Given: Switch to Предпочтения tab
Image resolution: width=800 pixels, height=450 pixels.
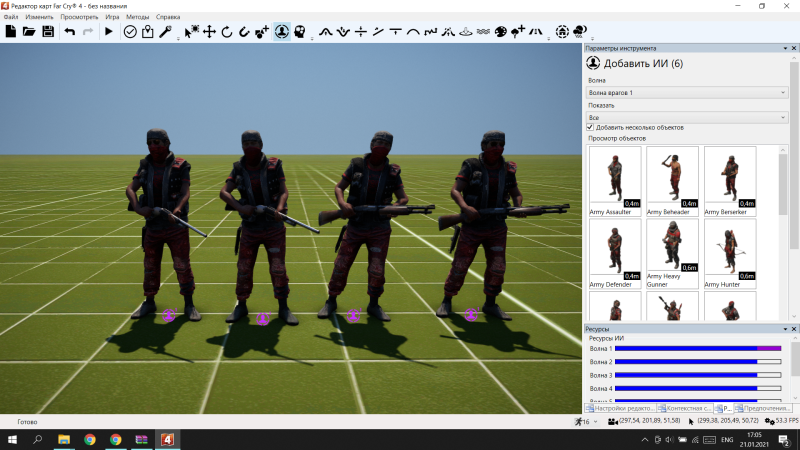Looking at the screenshot, I should click(762, 408).
